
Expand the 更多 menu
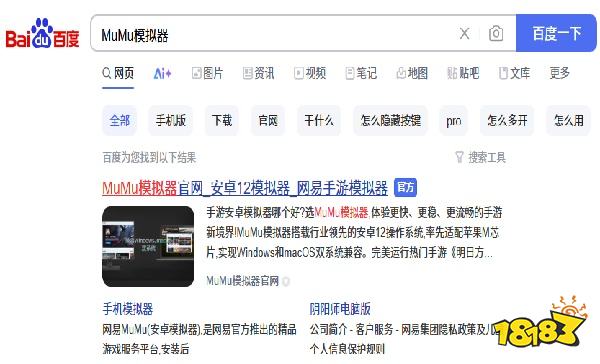click(560, 73)
